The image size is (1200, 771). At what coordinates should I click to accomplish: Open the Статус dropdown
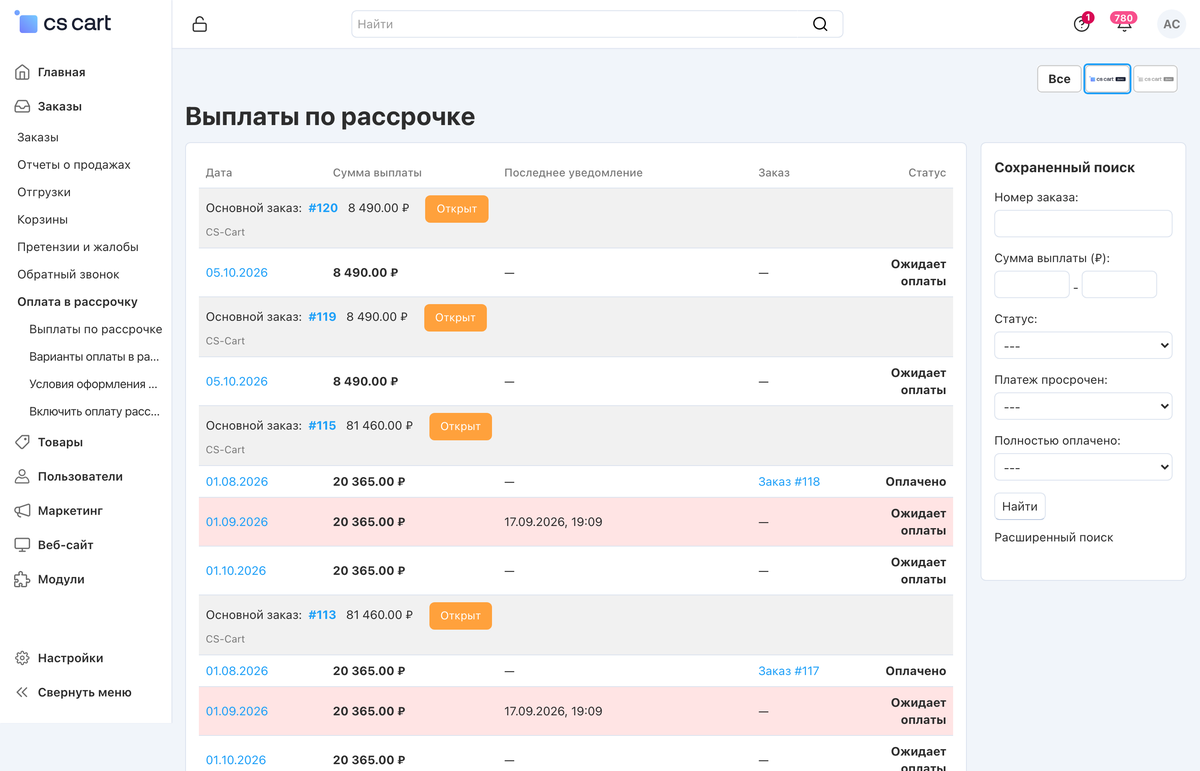1083,346
